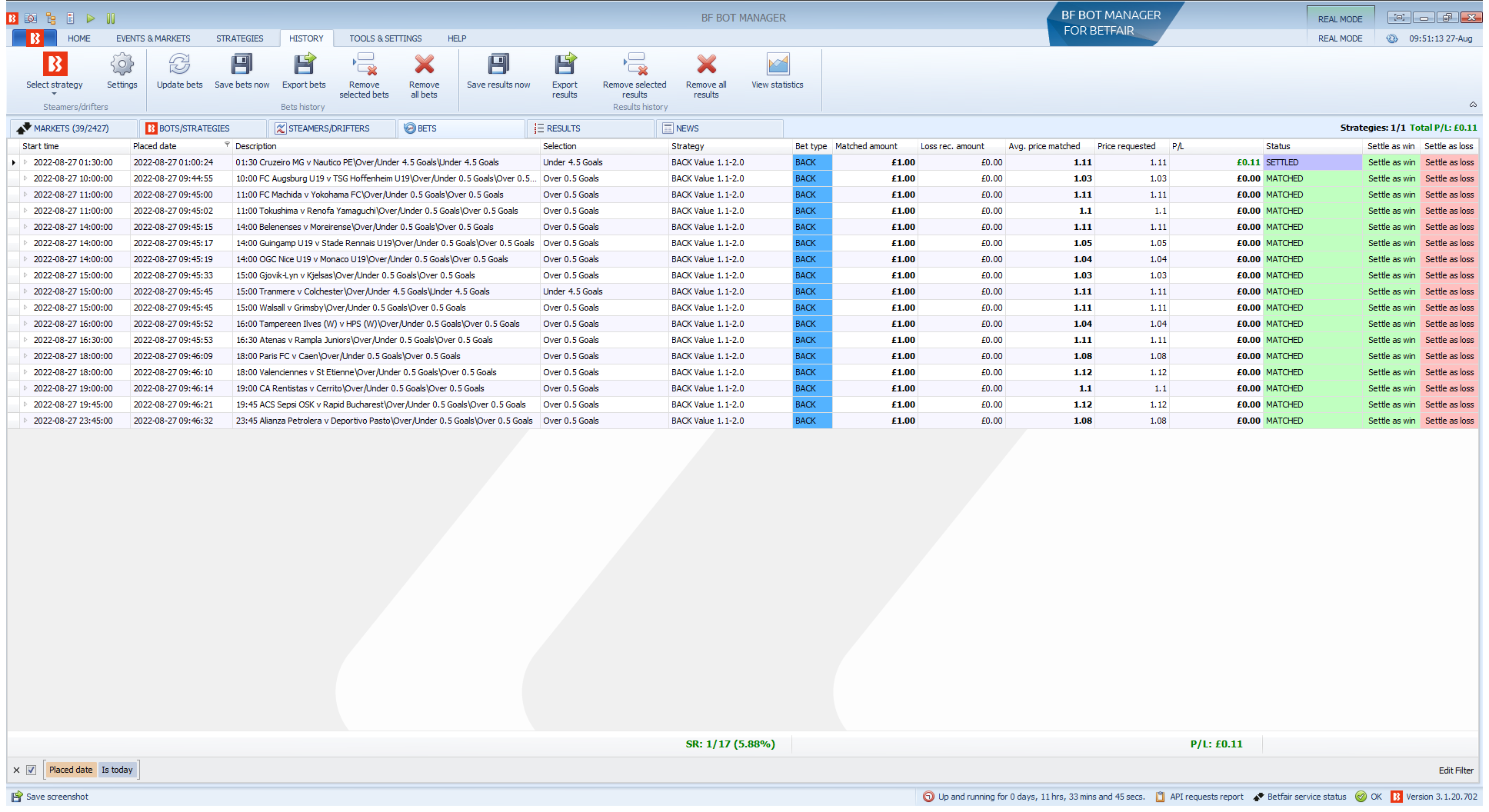This screenshot has width=1489, height=812.
Task: Click the 'Is today' filter condition
Action: click(x=117, y=770)
